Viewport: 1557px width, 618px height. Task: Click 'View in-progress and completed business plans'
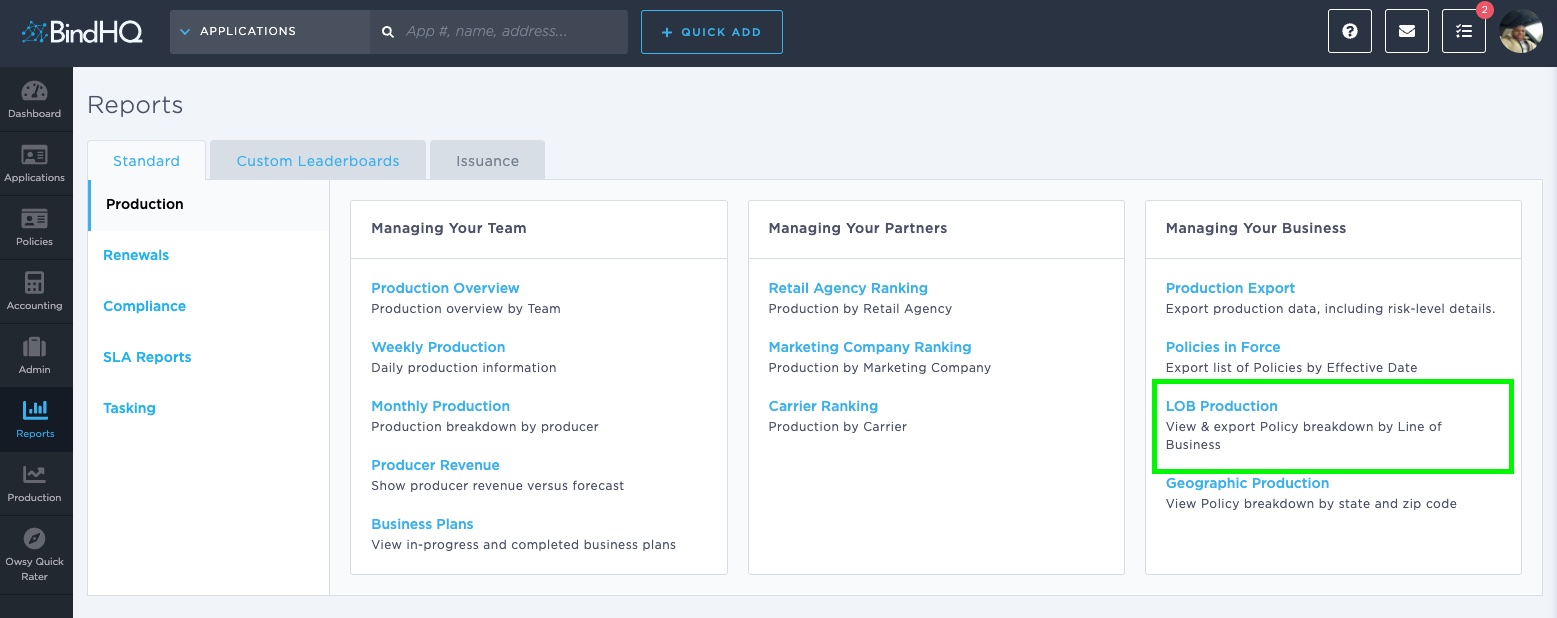pyautogui.click(x=524, y=545)
